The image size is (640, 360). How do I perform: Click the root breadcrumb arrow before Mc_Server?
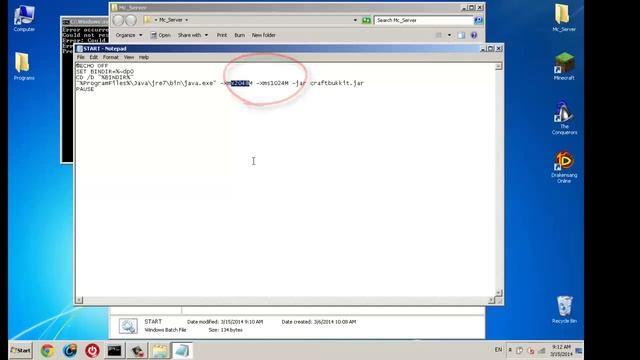(x=156, y=20)
